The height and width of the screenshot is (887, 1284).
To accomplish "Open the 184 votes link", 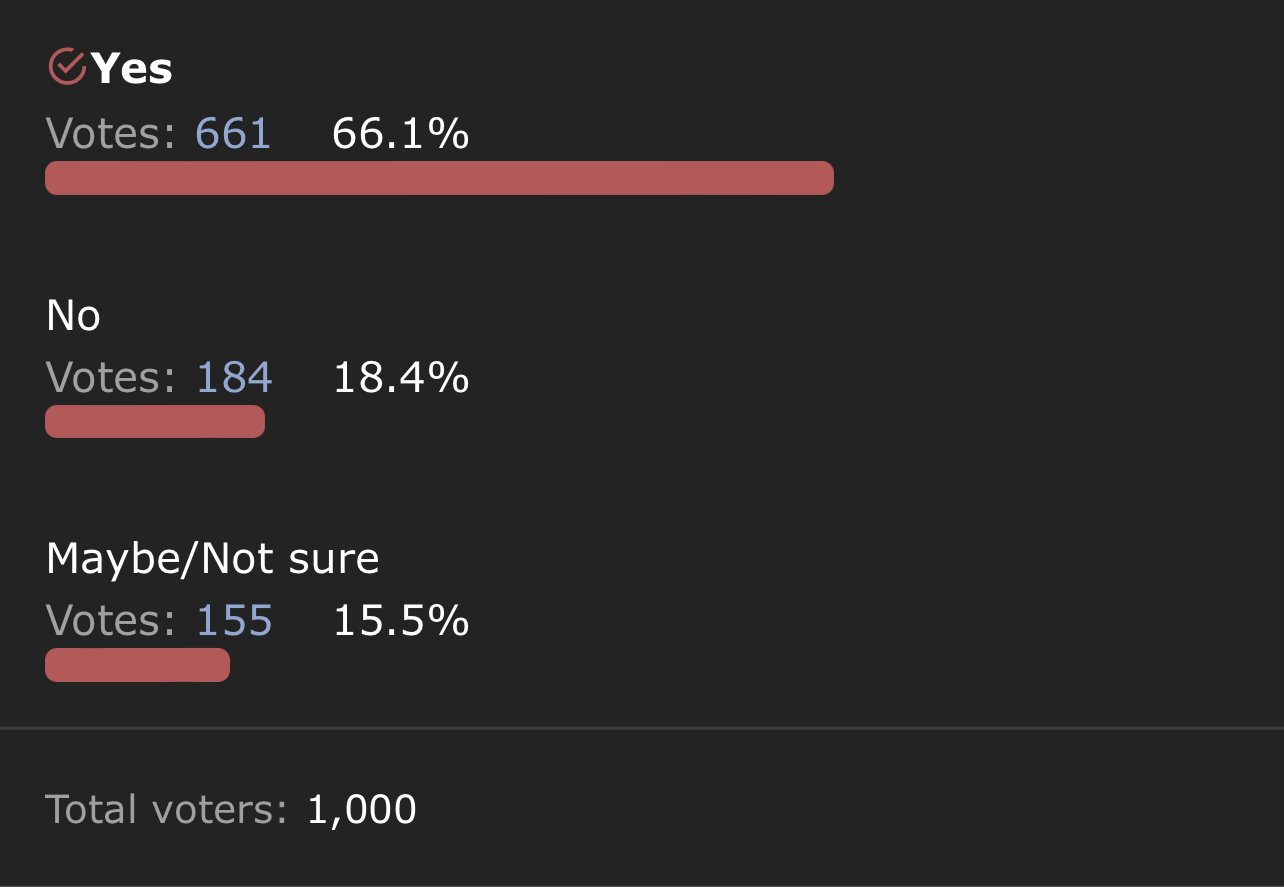I will pos(234,377).
